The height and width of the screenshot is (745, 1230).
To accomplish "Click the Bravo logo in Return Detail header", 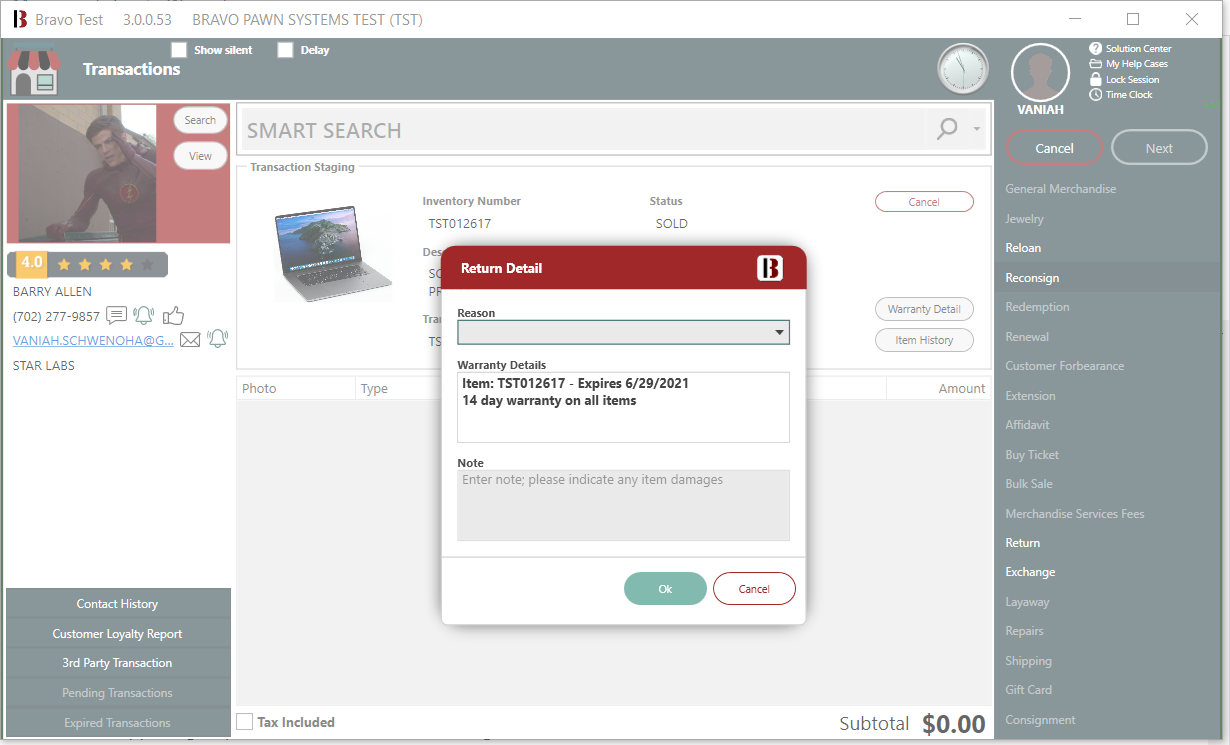I will click(x=770, y=268).
